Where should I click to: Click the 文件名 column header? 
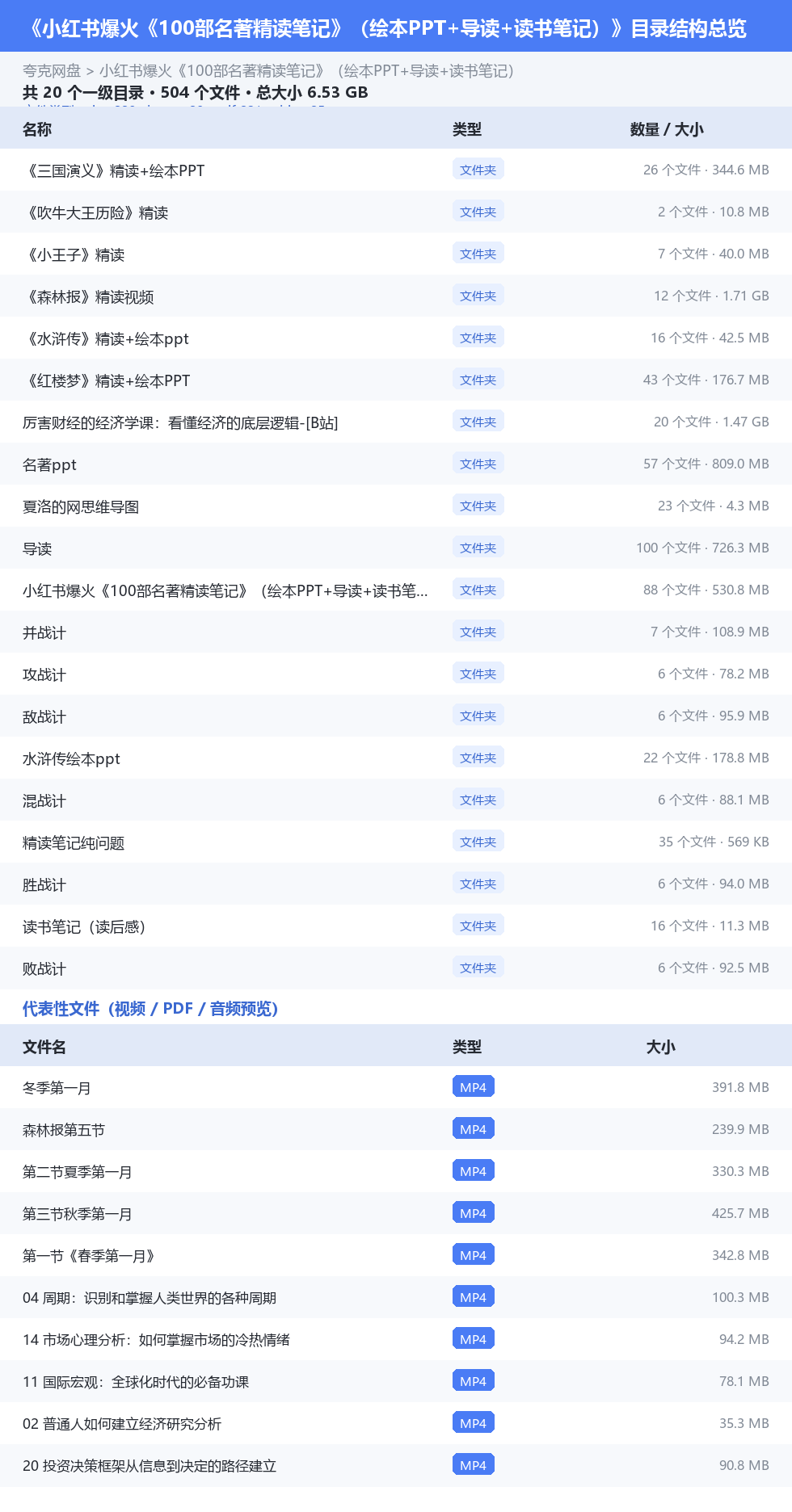(x=44, y=1047)
